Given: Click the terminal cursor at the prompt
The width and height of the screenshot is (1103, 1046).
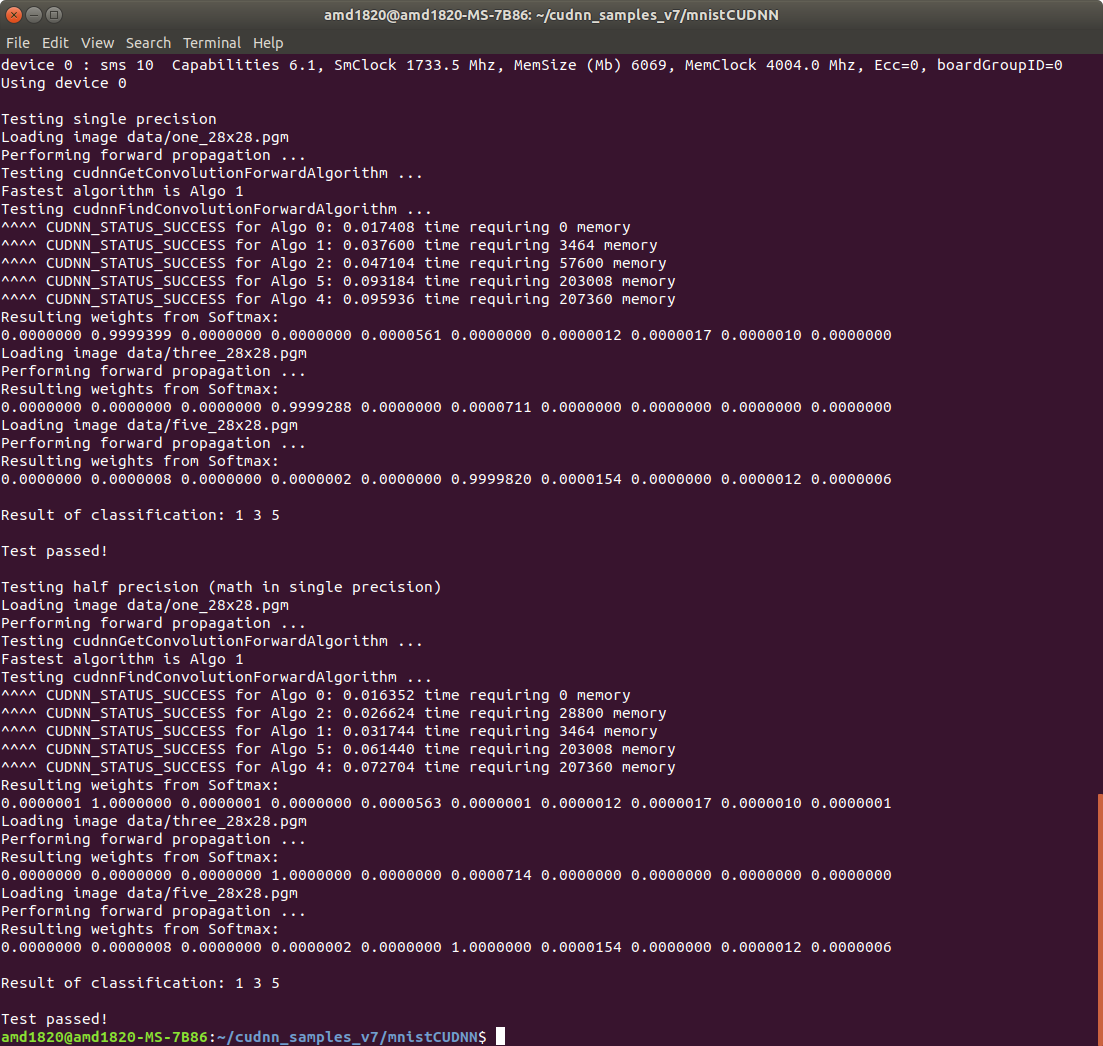Looking at the screenshot, I should (x=500, y=1037).
